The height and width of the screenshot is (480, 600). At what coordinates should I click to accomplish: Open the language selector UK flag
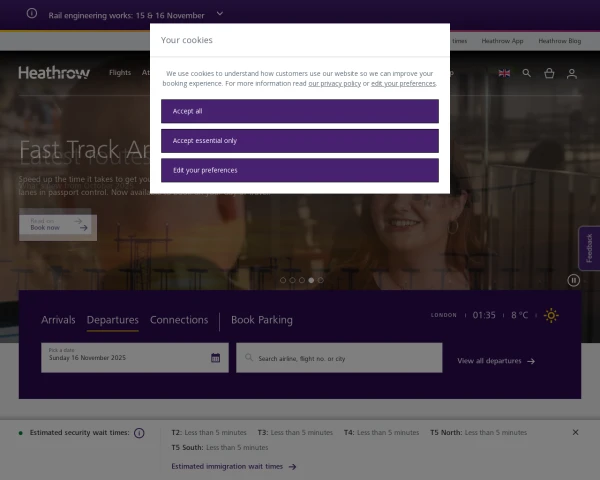click(504, 73)
